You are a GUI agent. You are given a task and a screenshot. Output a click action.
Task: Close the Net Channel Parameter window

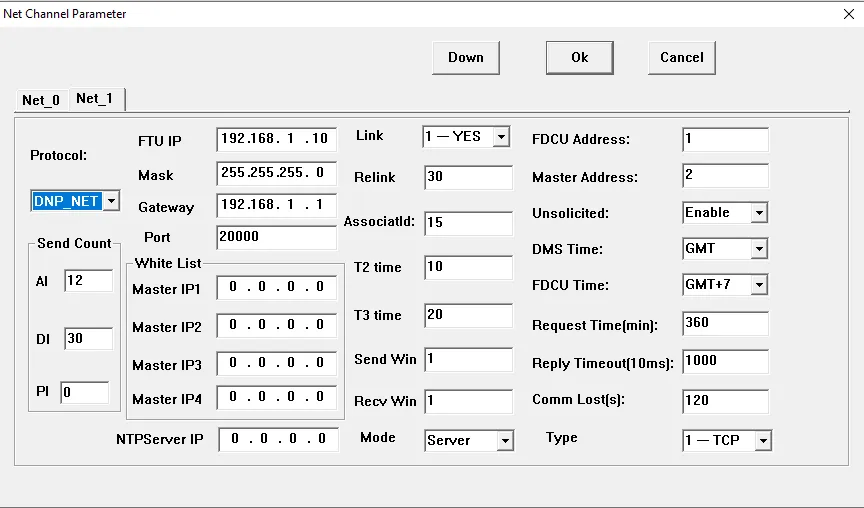point(849,14)
